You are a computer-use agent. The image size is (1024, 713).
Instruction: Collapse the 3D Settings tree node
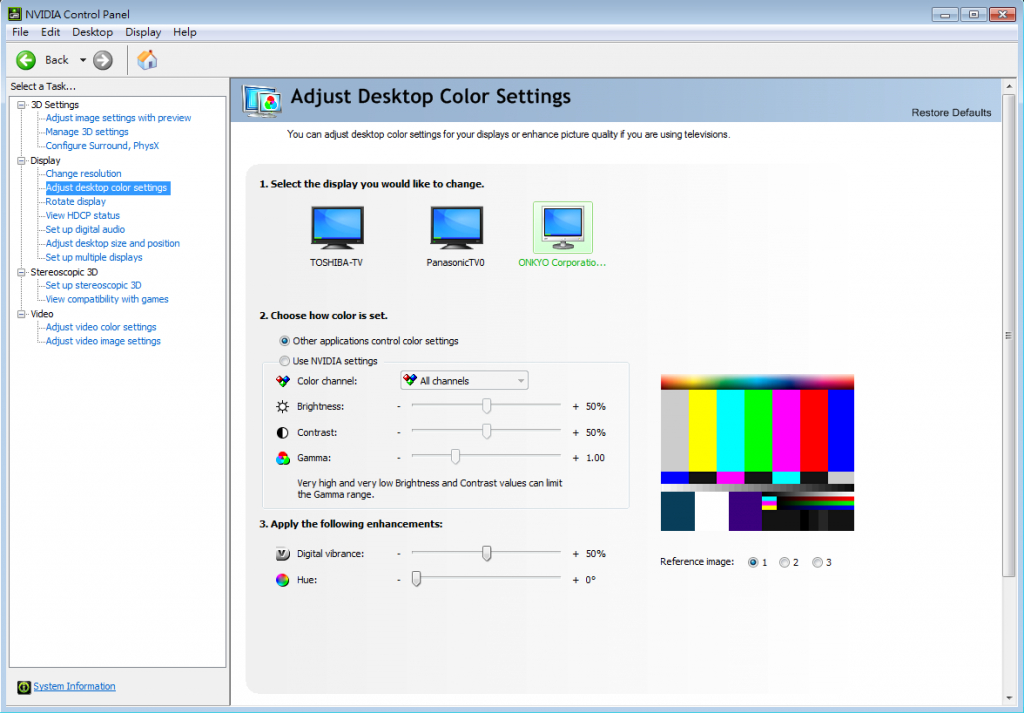point(22,104)
